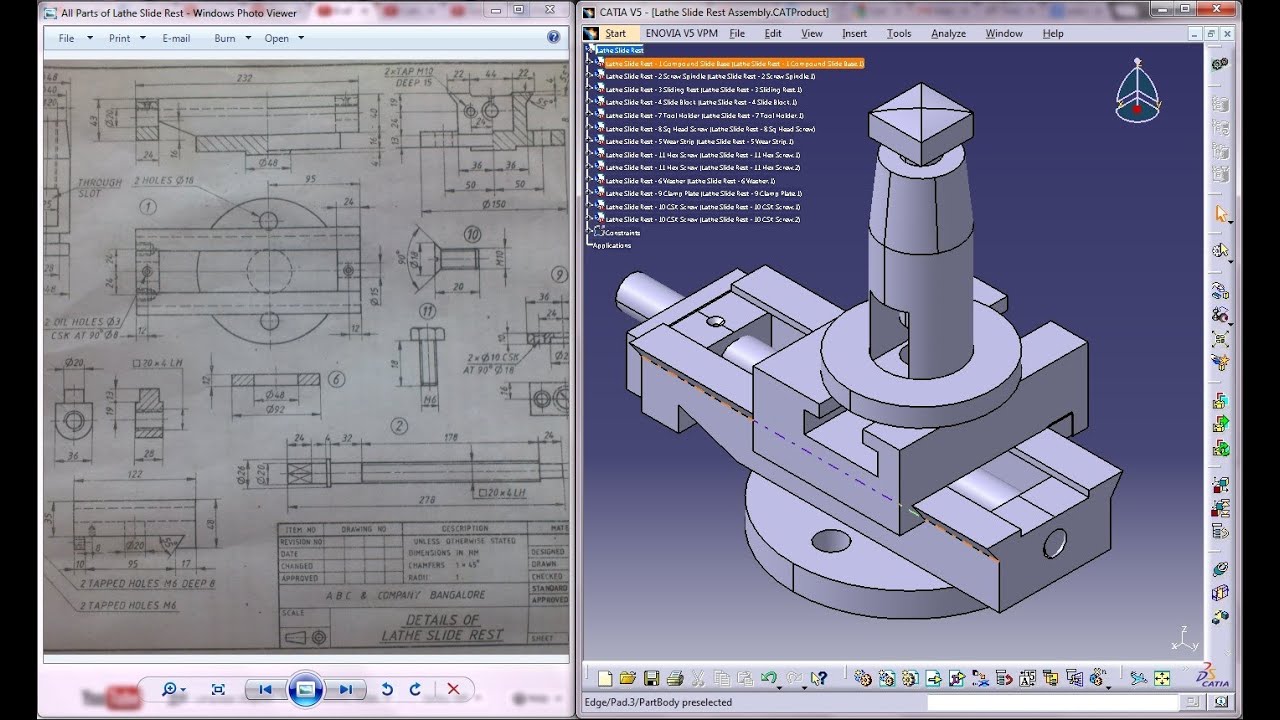Open the CATIA Help menu
Screen dimensions: 1280x720
click(x=1053, y=33)
